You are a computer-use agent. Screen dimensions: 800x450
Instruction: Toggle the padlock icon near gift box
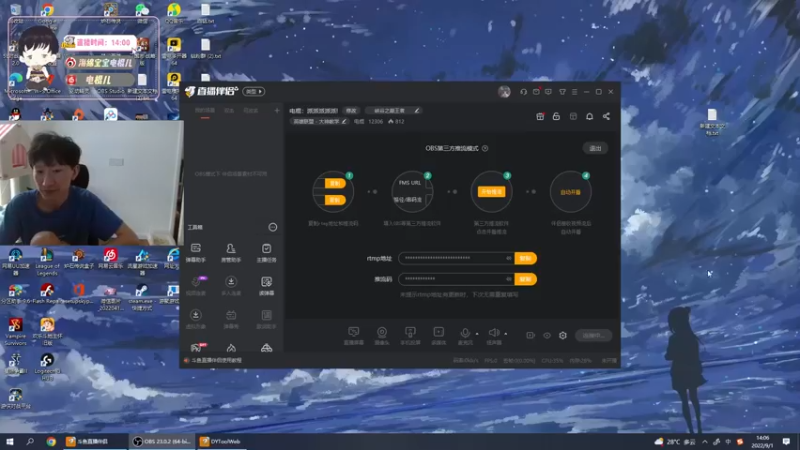click(556, 116)
